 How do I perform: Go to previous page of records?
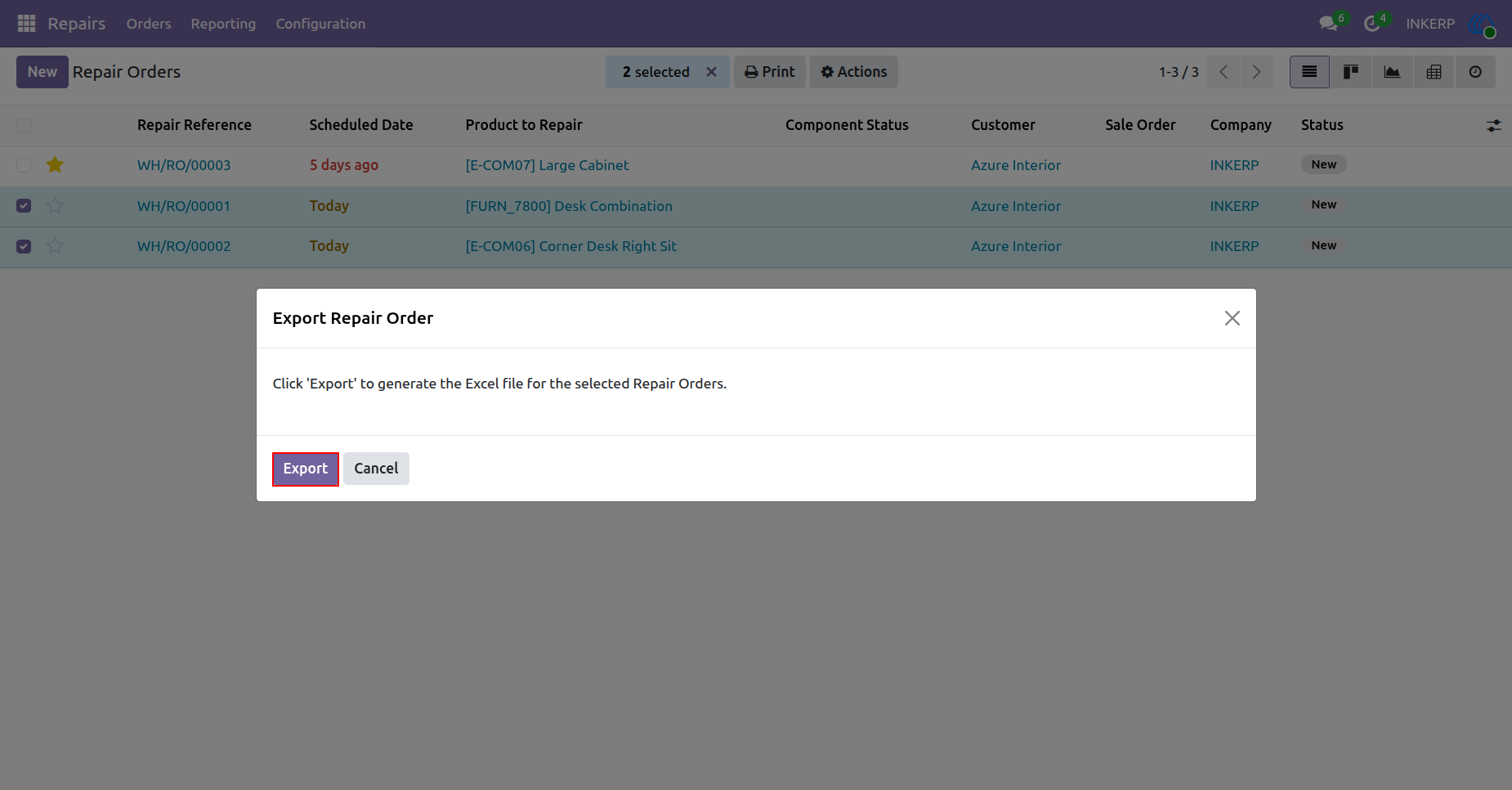[1223, 72]
